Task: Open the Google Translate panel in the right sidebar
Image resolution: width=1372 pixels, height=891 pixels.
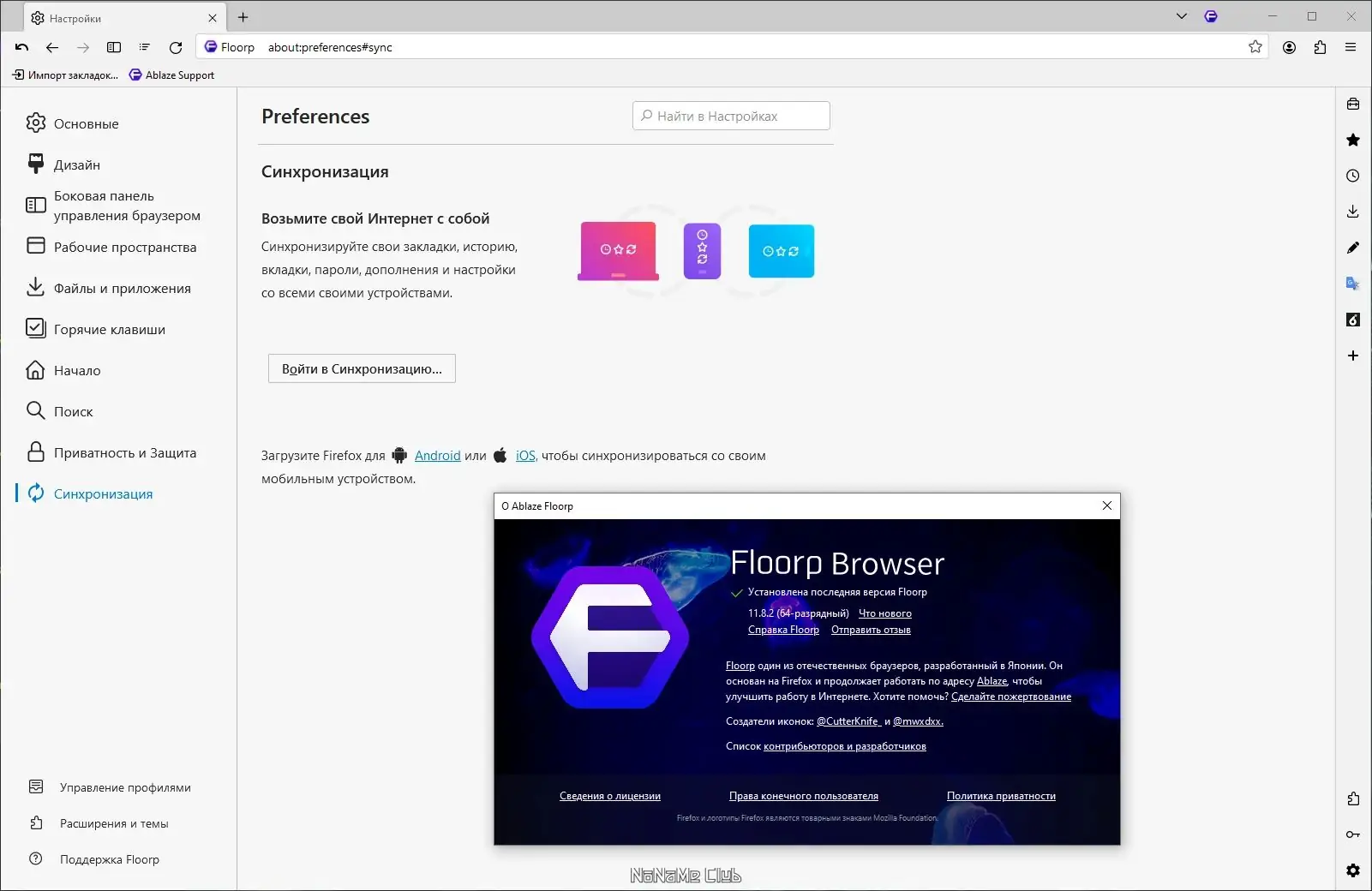Action: [1353, 284]
